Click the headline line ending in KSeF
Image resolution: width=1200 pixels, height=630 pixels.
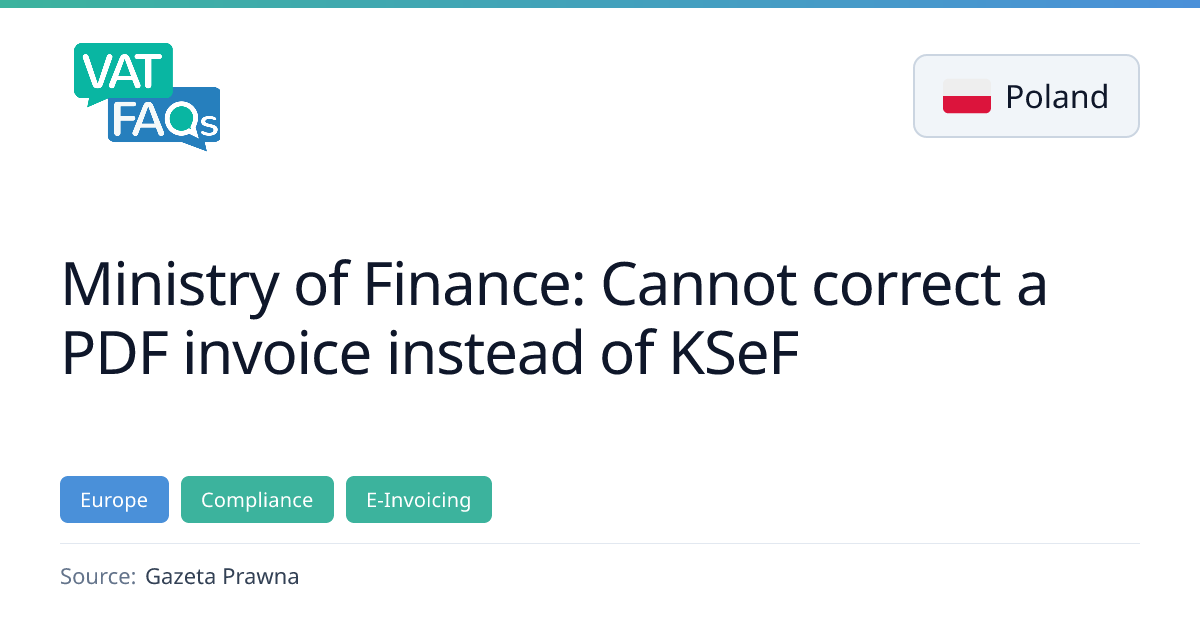(x=431, y=355)
